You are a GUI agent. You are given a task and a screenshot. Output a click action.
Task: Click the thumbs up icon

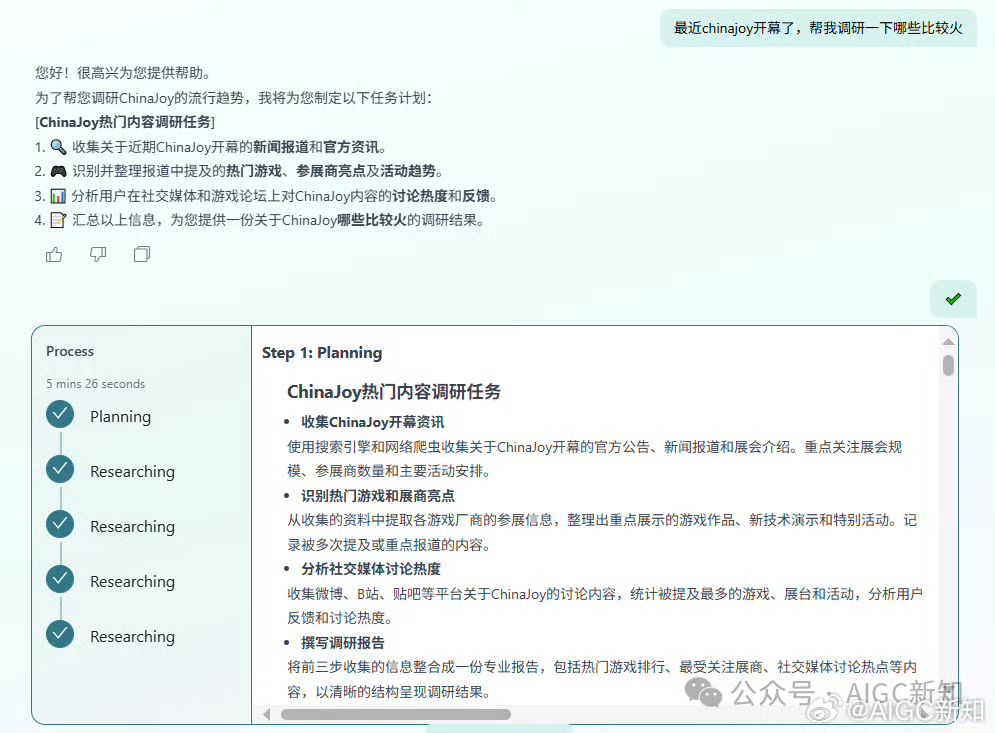[x=54, y=254]
